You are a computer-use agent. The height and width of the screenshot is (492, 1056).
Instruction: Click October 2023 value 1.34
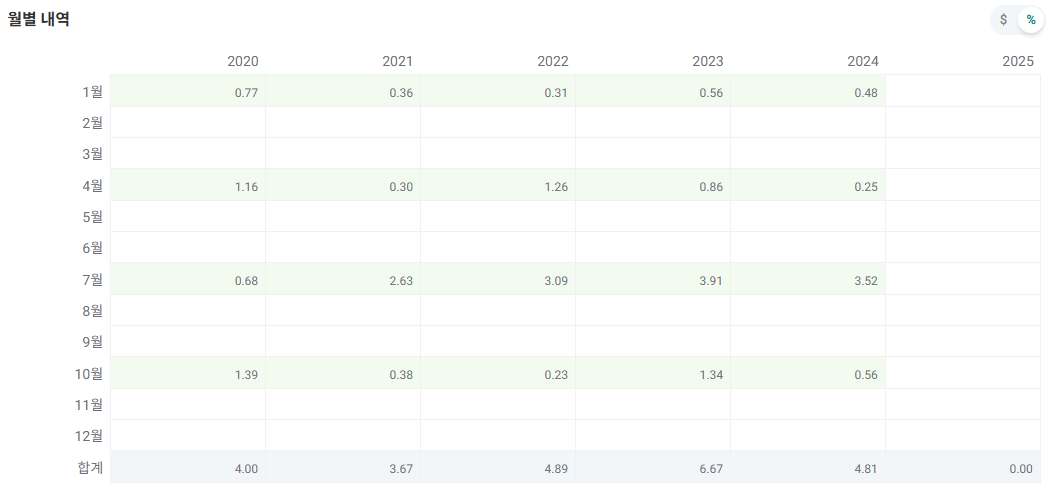click(x=711, y=375)
